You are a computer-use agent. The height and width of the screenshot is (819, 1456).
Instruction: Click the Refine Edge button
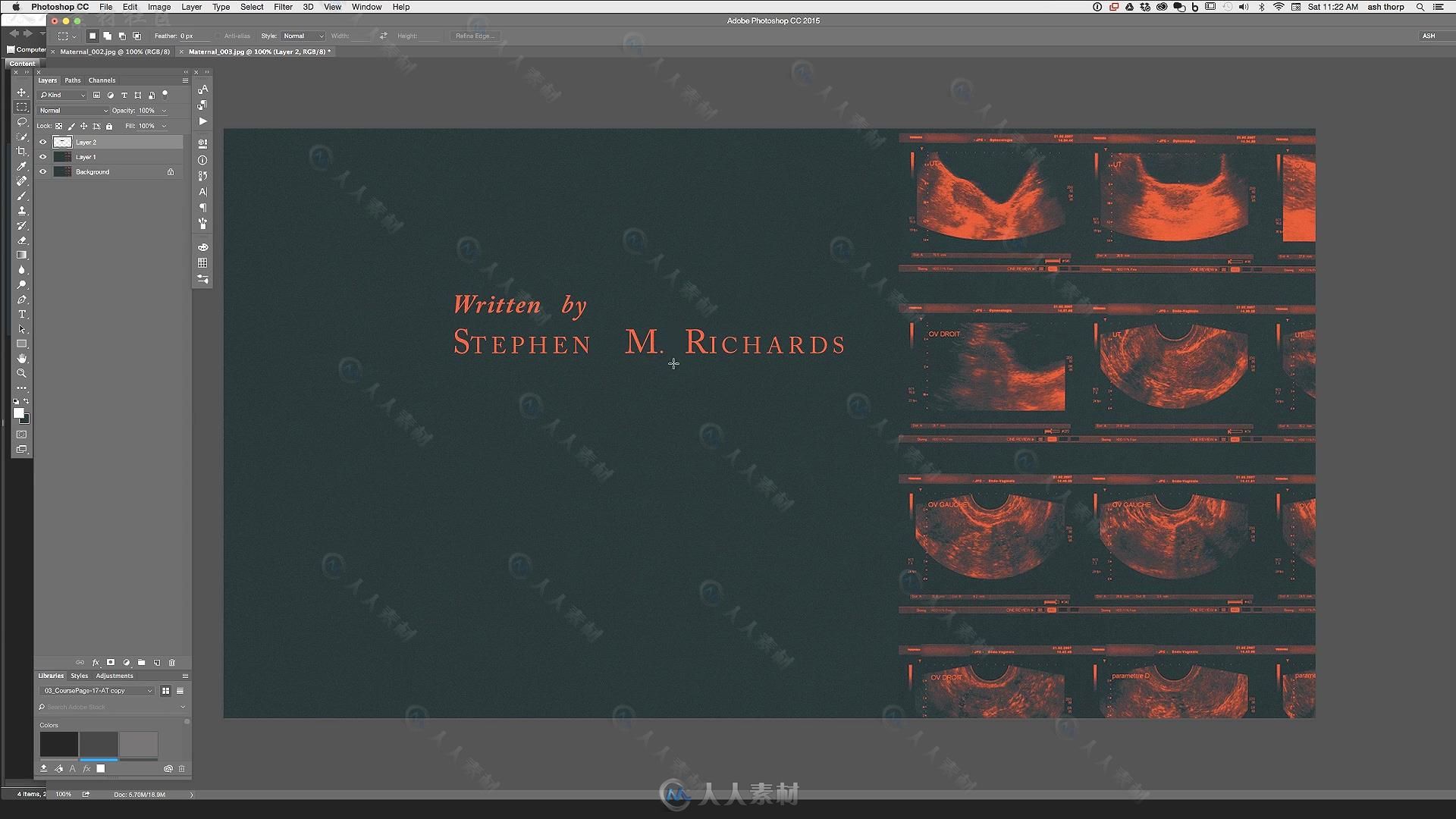pos(475,36)
